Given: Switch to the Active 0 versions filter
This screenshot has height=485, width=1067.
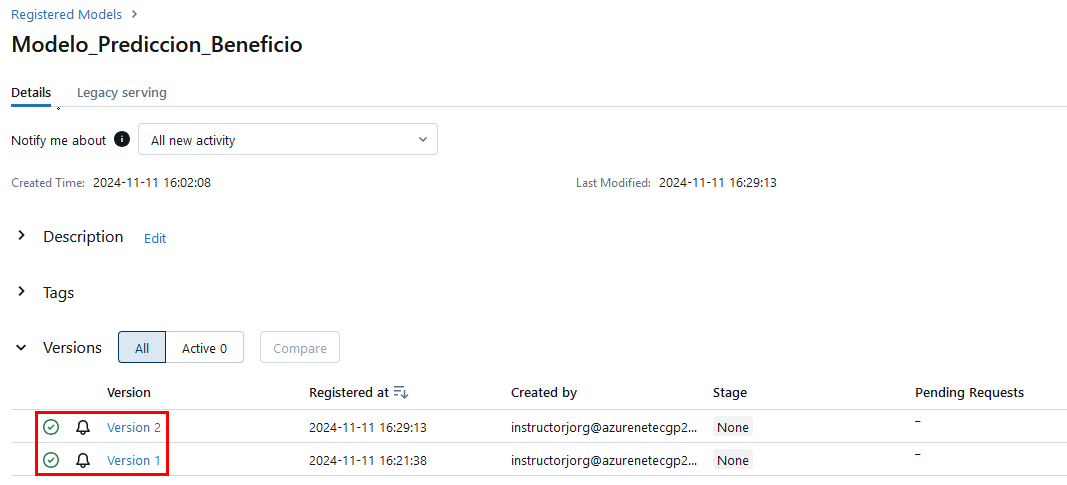Looking at the screenshot, I should (x=204, y=348).
